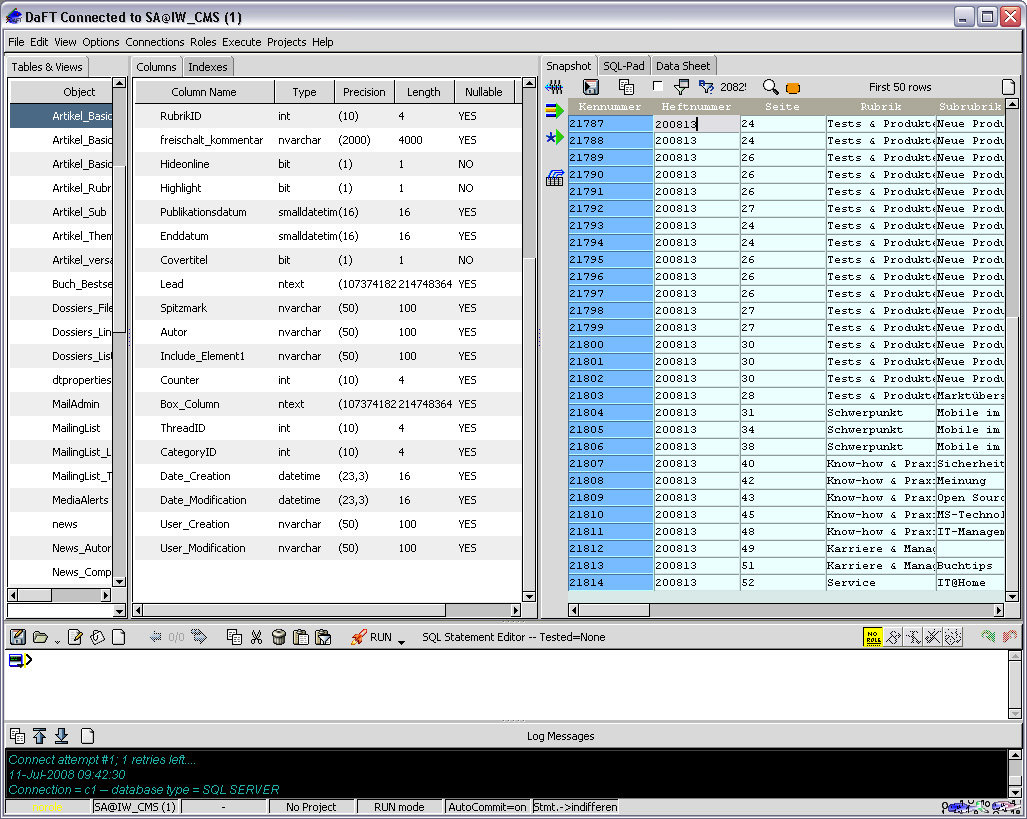Select the Publikationsdatum column row

[x=327, y=212]
